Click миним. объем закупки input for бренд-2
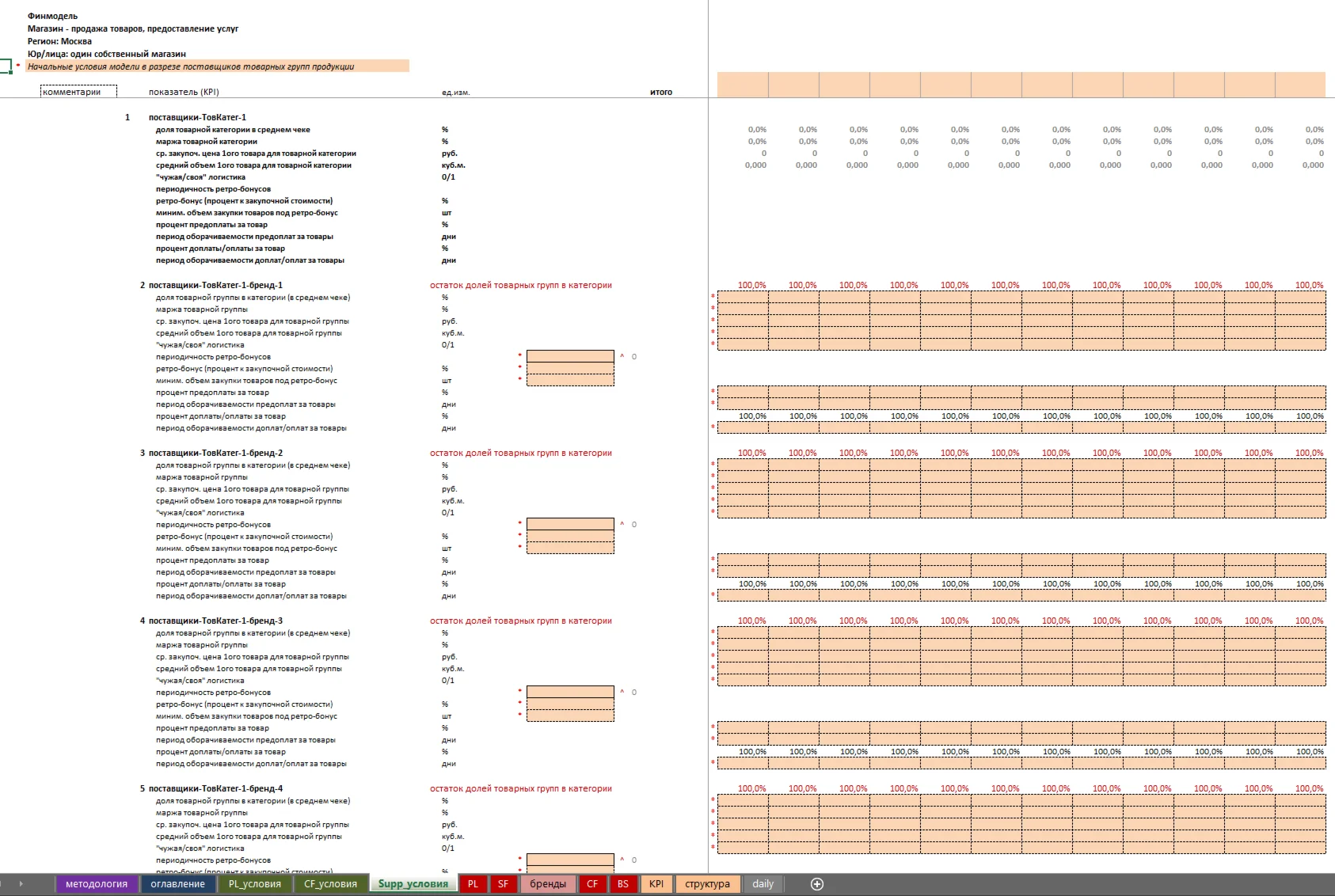 (570, 548)
